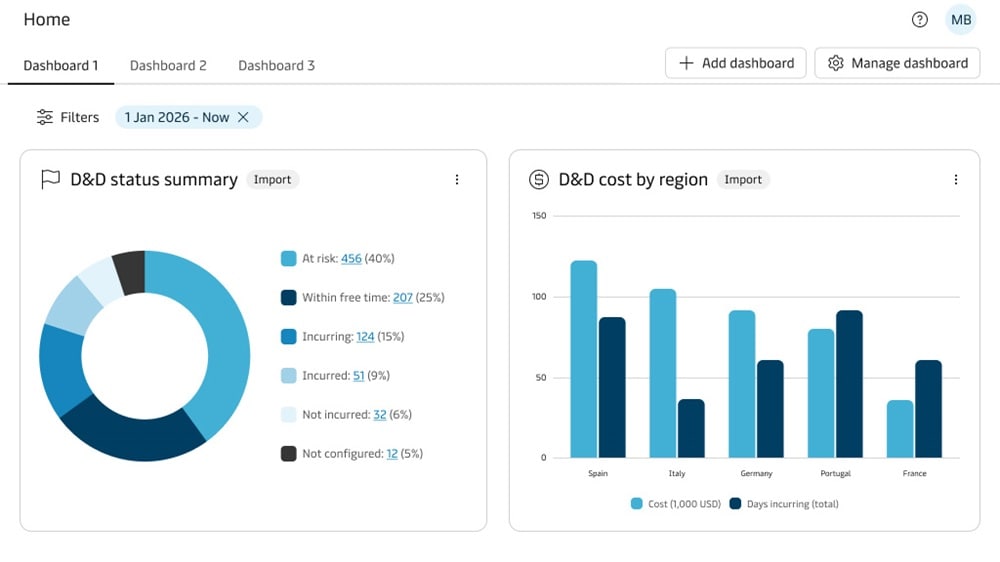Open the At risk 456 link
This screenshot has width=1000, height=562.
point(351,259)
